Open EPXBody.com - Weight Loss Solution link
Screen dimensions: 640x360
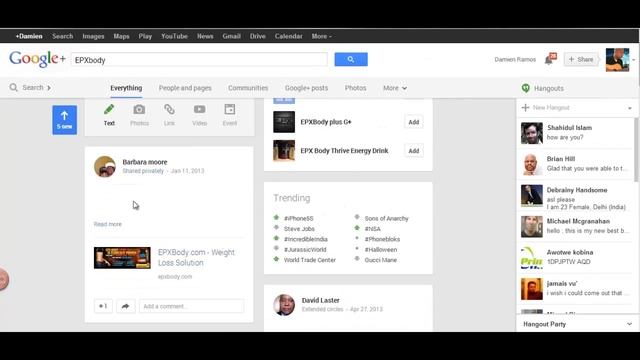[x=196, y=258]
